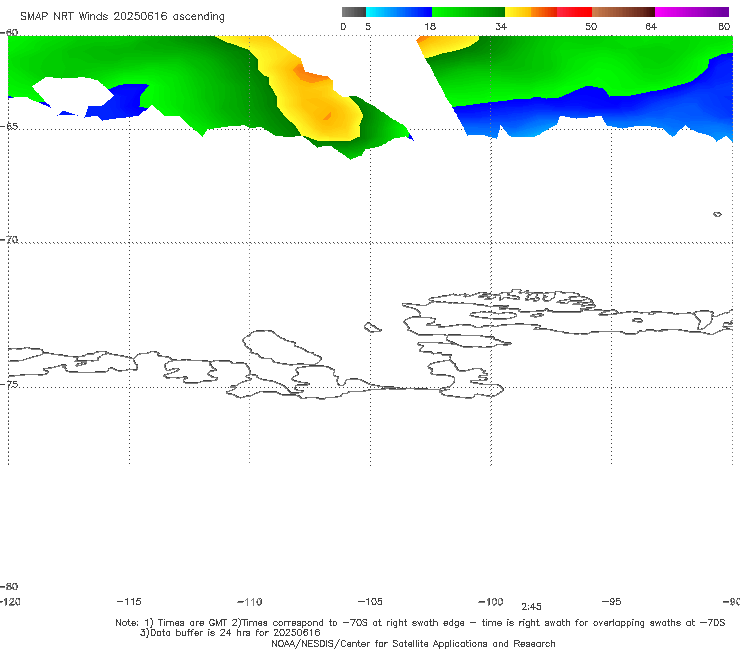Click the swath time label '2:45'
The height and width of the screenshot is (650, 740).
tap(531, 607)
